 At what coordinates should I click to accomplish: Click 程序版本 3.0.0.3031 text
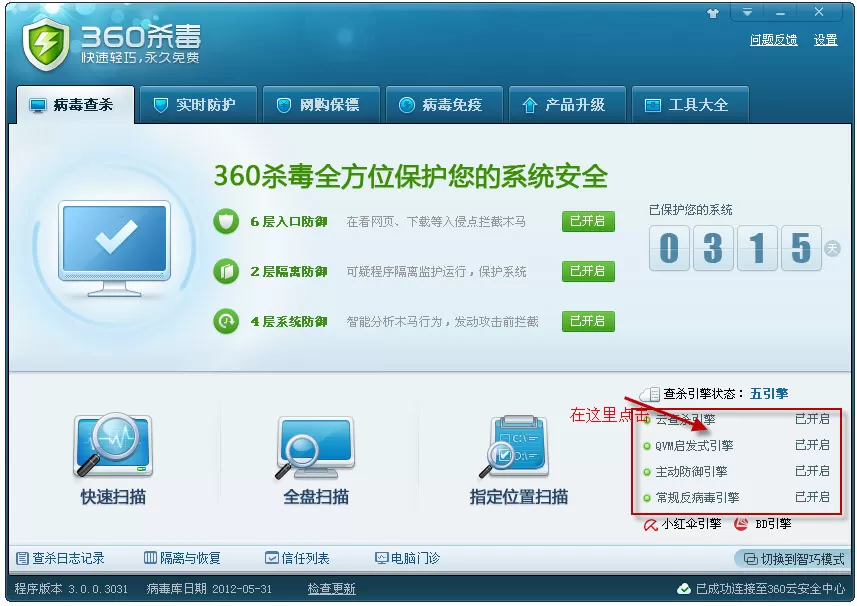(x=71, y=589)
